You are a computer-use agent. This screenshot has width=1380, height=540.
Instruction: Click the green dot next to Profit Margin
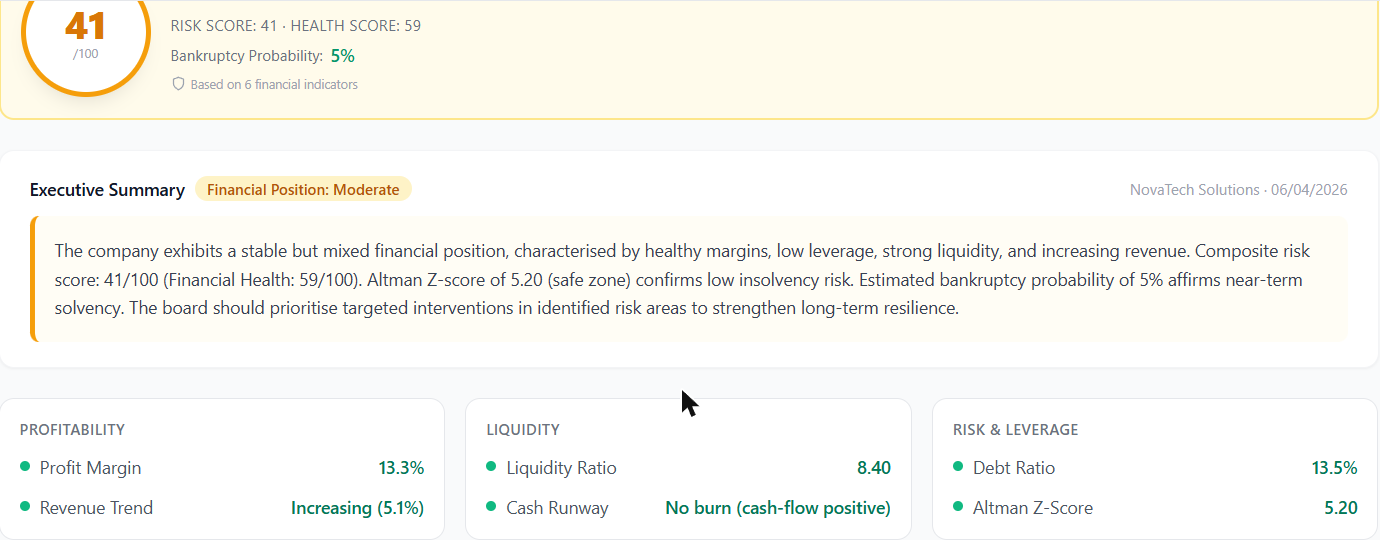tap(25, 467)
